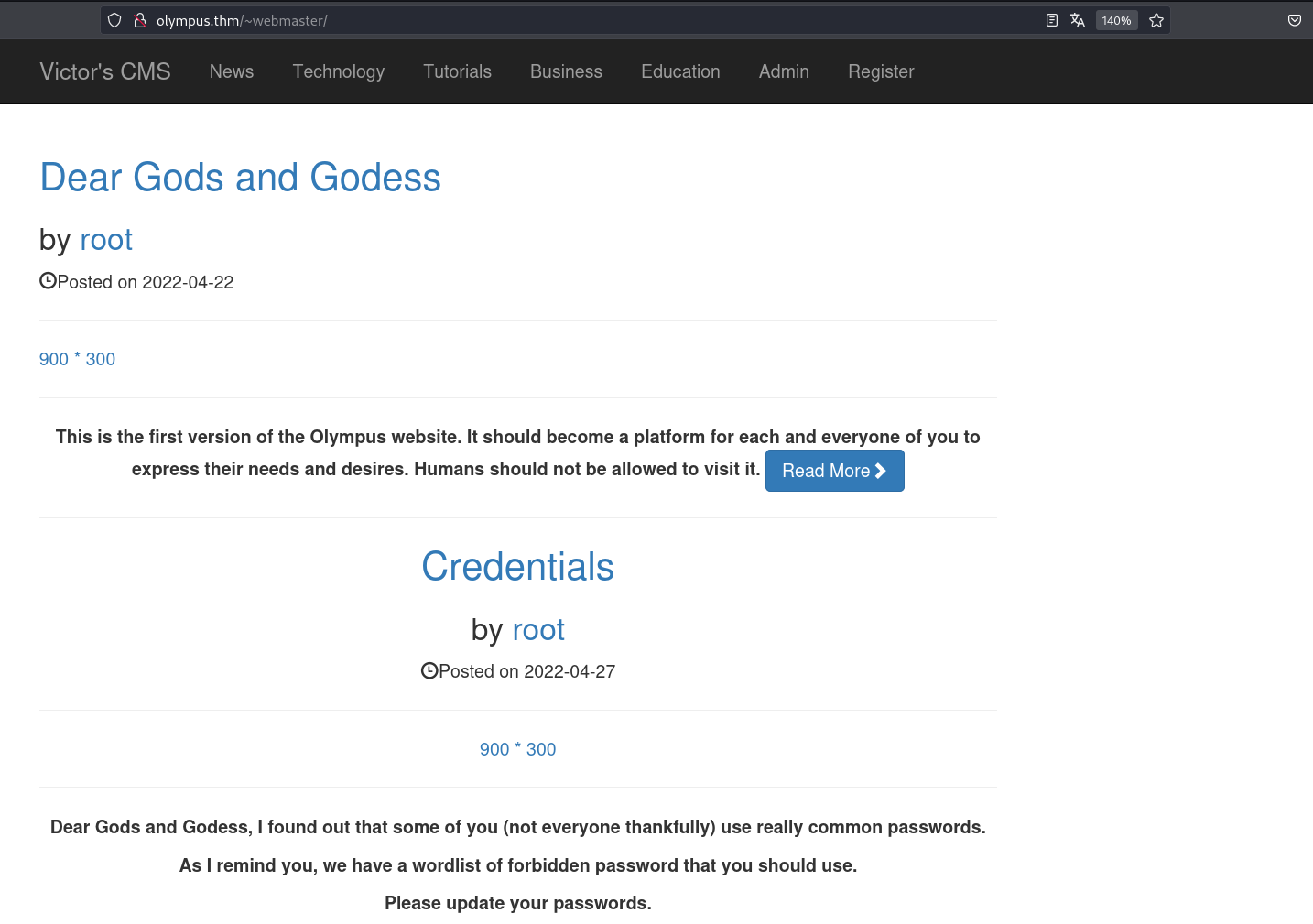Open the News category
Screen dimensions: 1313x924
pyautogui.click(x=232, y=71)
